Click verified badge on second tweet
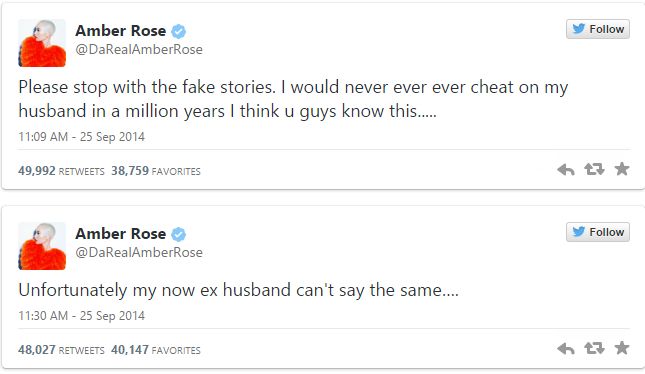Viewport: 645px width, 374px height. [178, 234]
